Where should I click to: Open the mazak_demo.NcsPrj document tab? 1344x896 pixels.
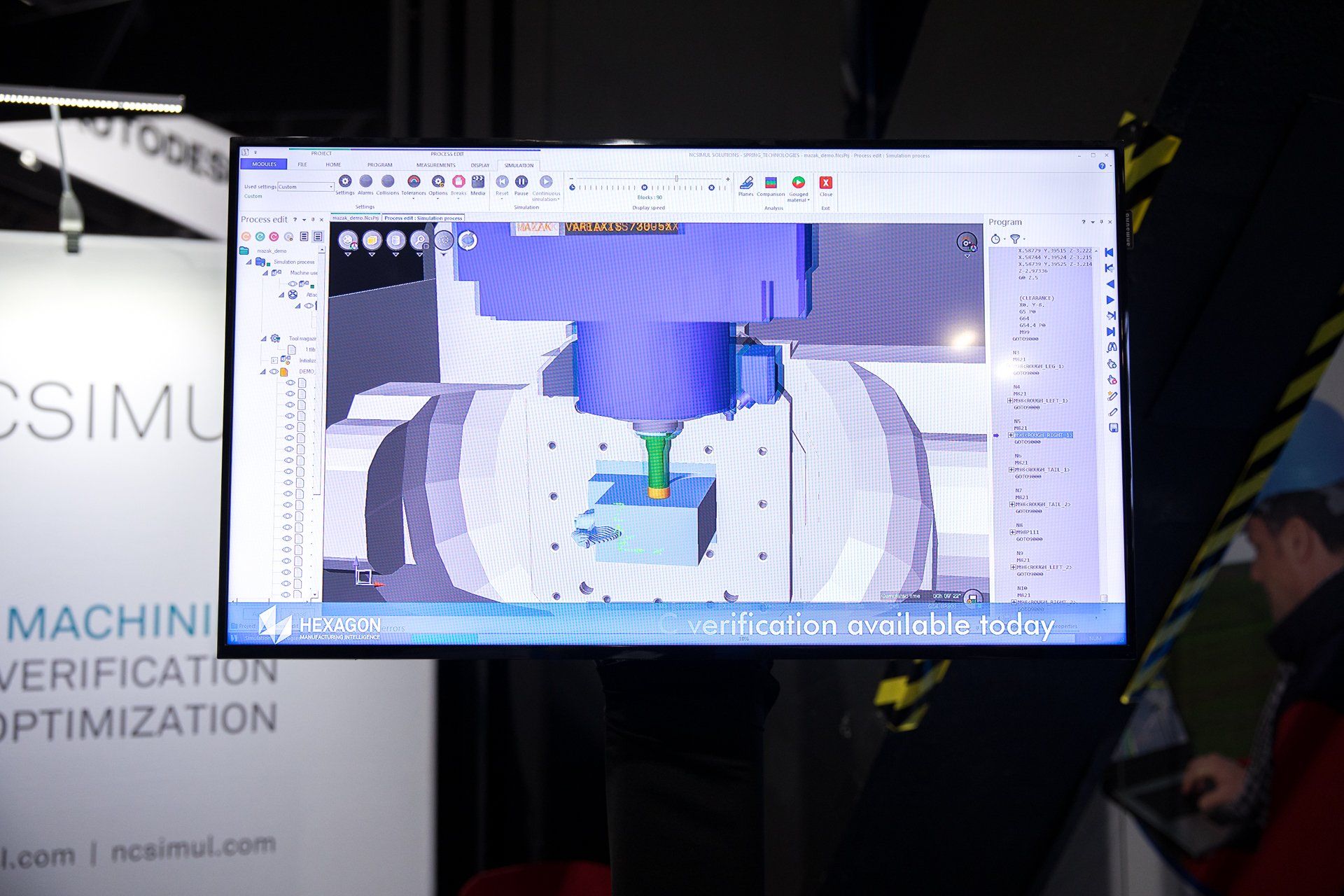click(x=356, y=218)
